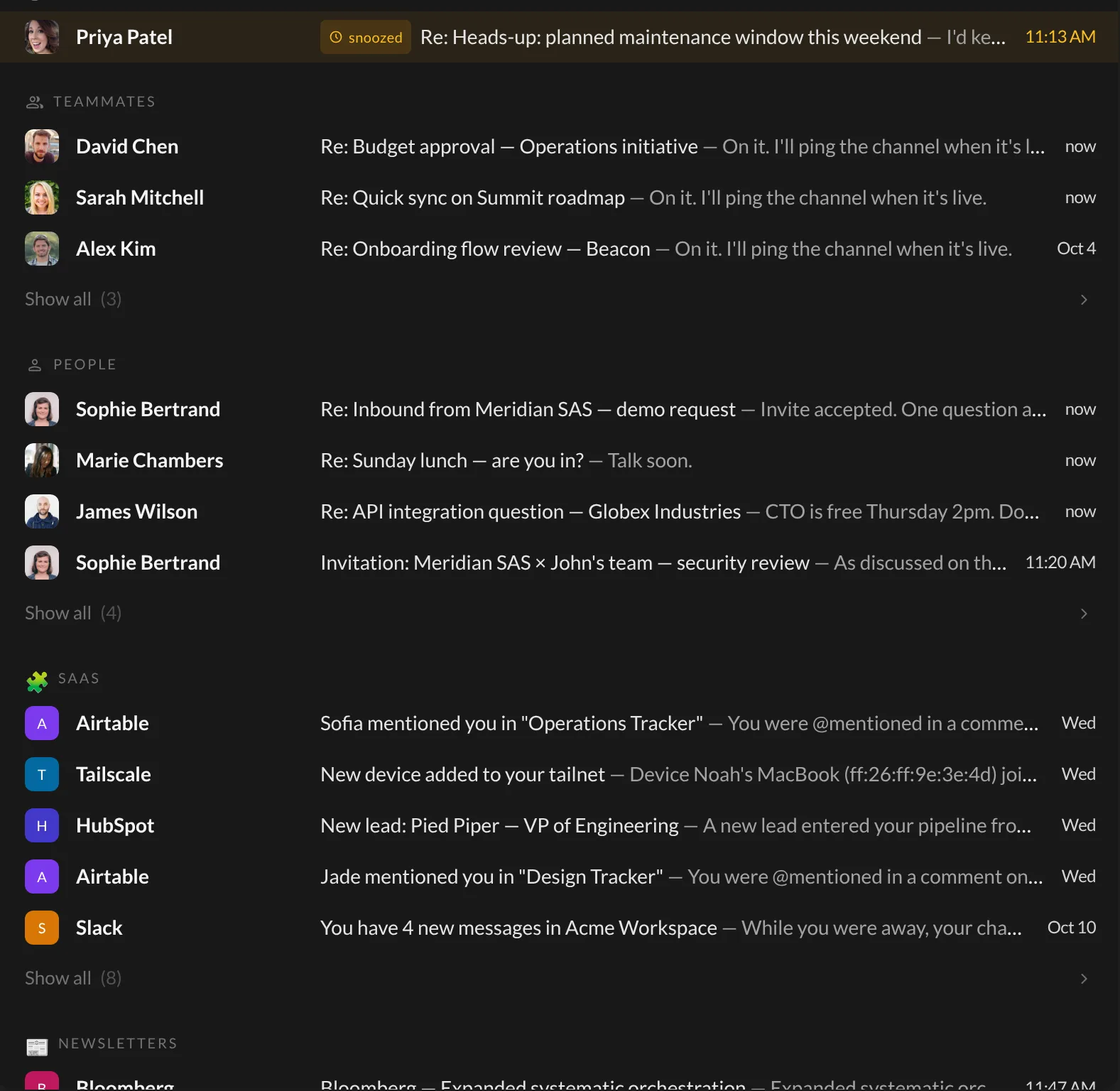Click the Newsletters newspaper icon

tap(37, 1046)
